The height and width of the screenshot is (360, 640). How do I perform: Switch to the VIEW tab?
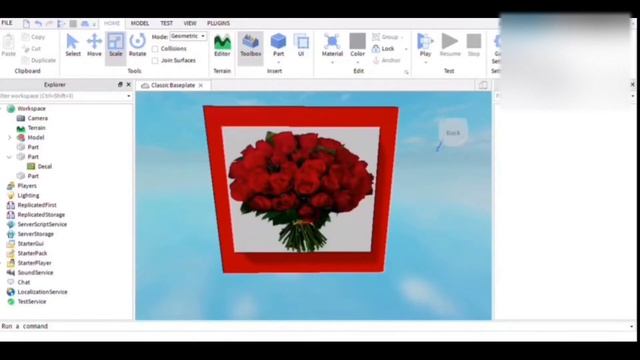click(x=190, y=23)
